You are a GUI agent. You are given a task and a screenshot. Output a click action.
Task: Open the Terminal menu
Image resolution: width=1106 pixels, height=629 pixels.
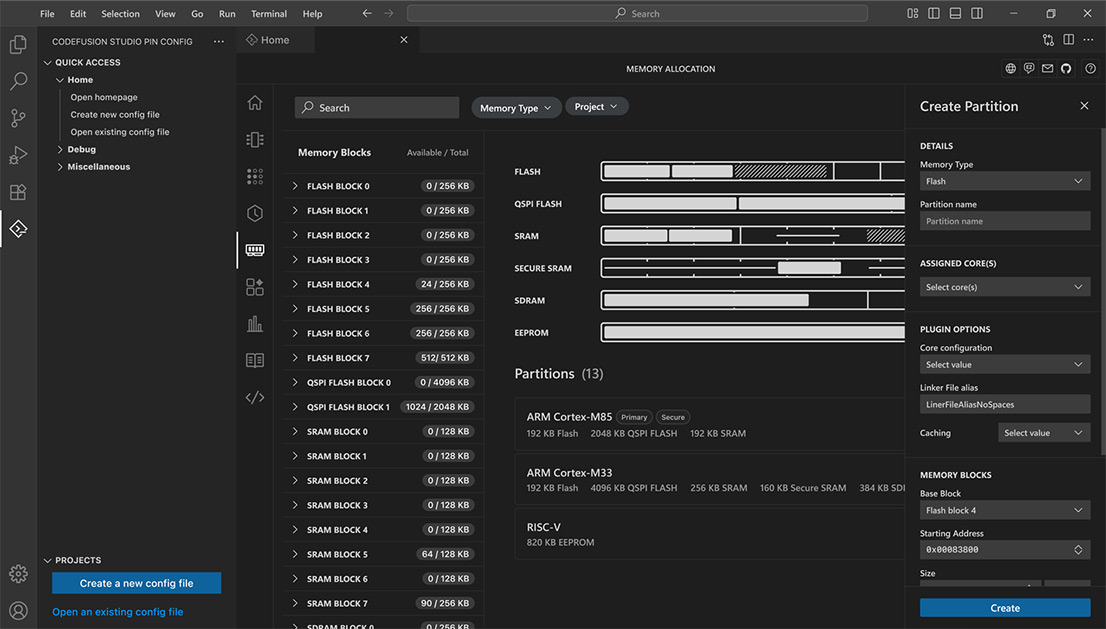pos(268,13)
